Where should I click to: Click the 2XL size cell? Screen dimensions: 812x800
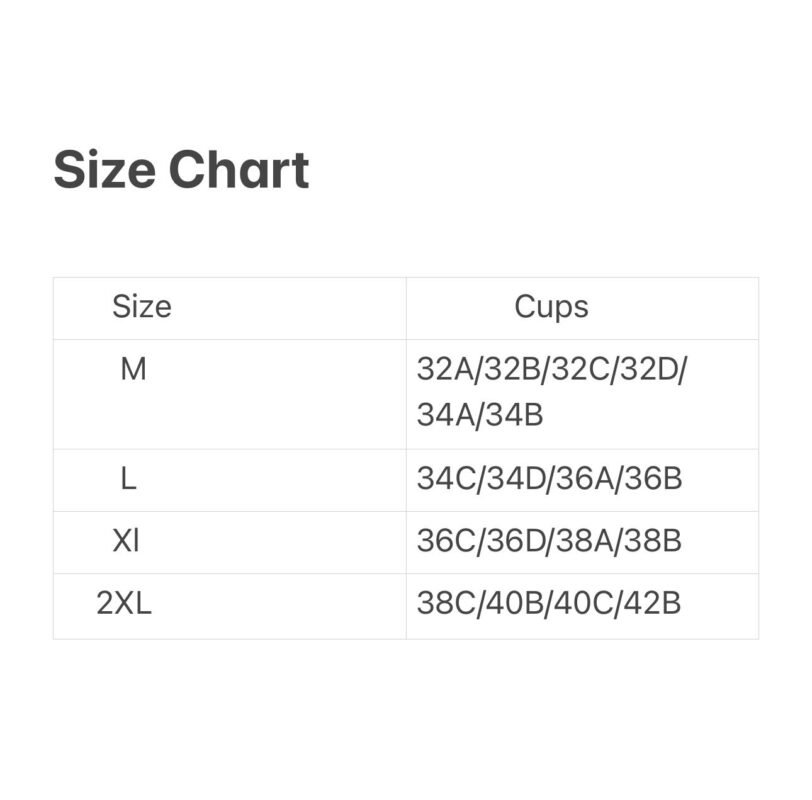point(124,604)
